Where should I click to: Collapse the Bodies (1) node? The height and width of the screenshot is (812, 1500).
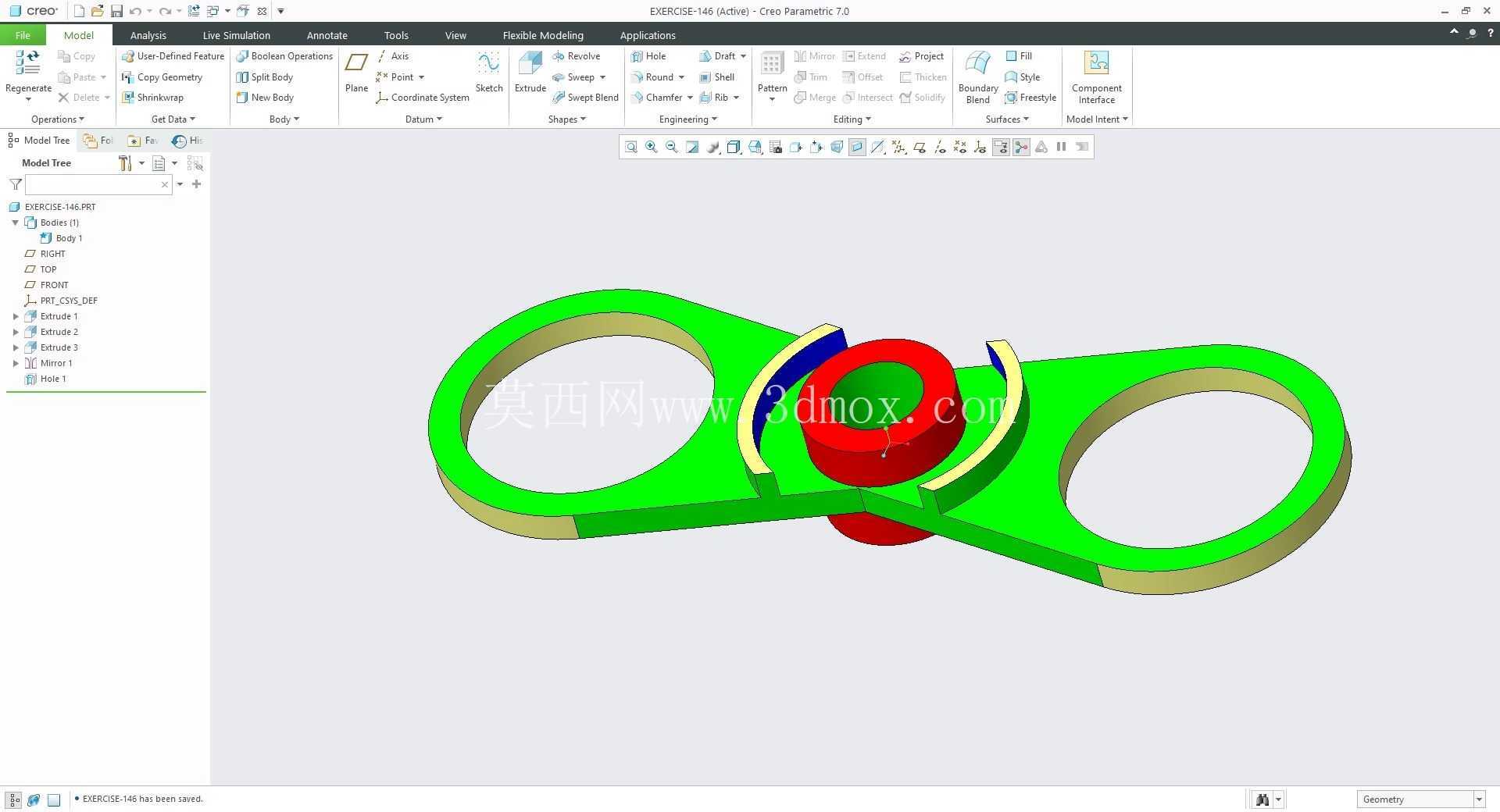(16, 223)
